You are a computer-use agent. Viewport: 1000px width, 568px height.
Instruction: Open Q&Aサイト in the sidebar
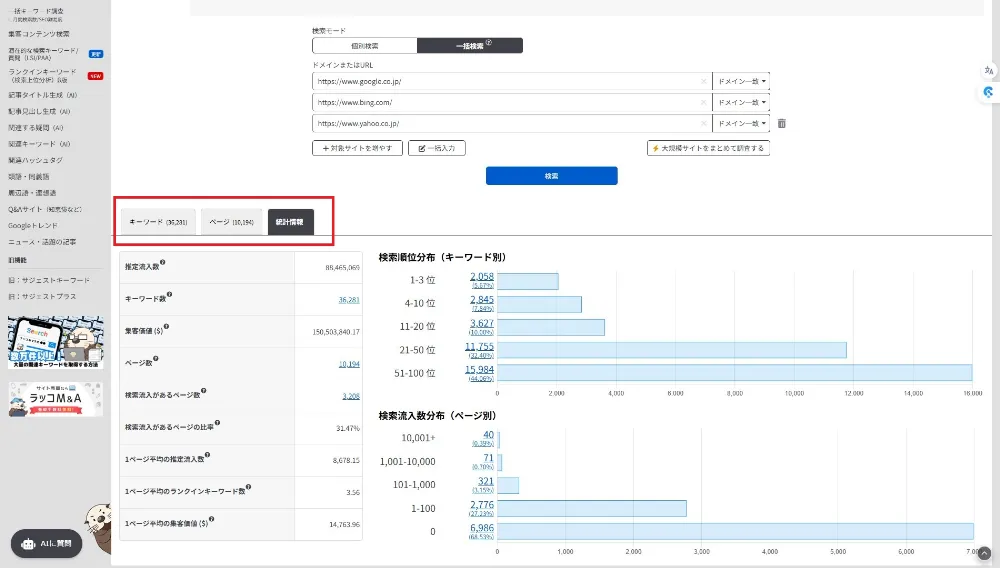point(45,210)
